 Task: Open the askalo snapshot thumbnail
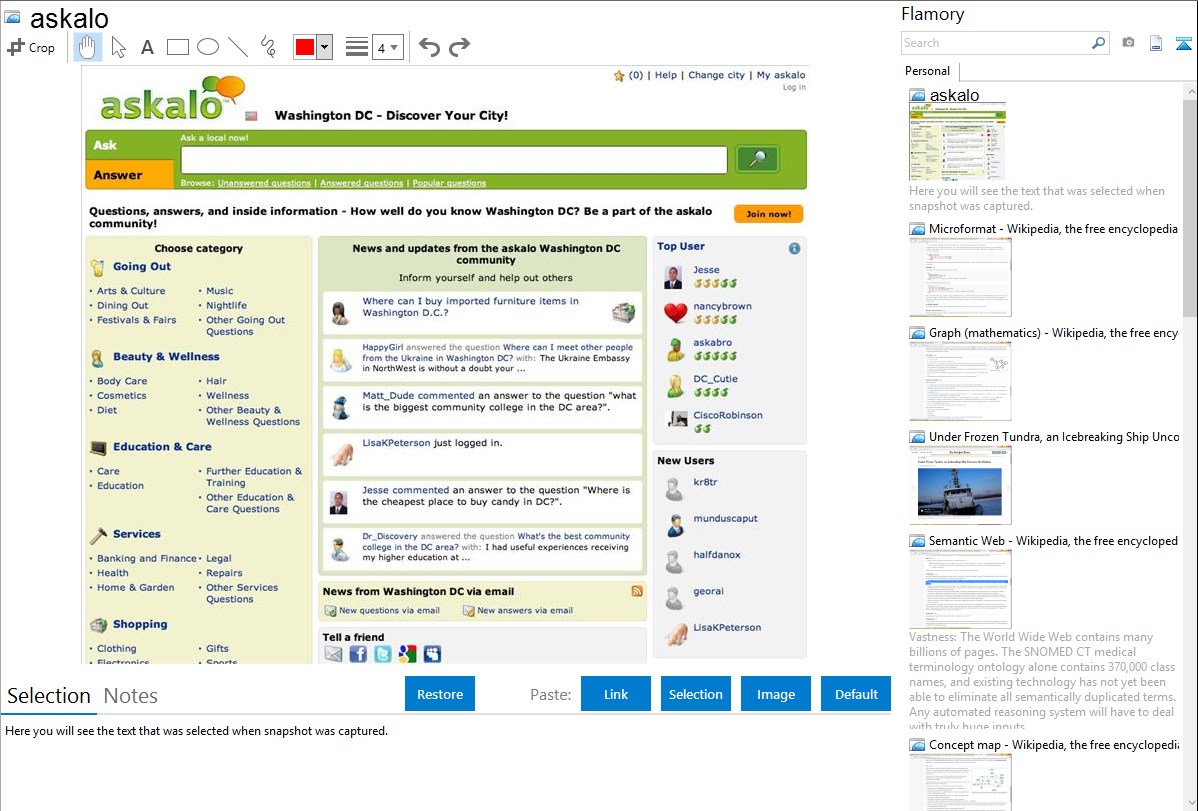[957, 141]
